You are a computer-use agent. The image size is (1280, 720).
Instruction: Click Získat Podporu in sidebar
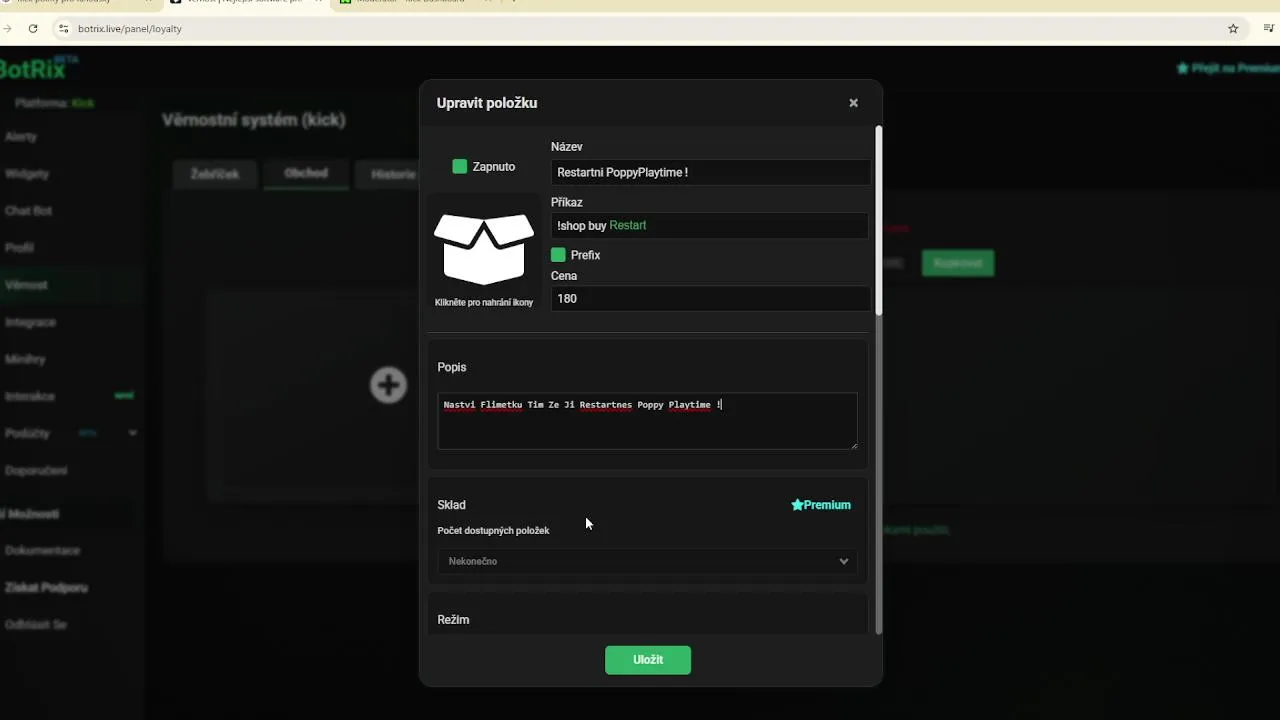[46, 587]
